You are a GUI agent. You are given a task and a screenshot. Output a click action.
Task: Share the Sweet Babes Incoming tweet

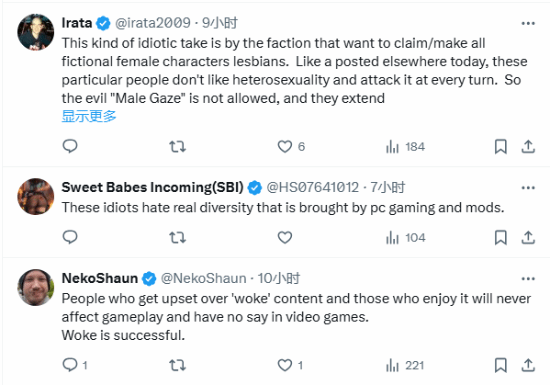[x=528, y=237]
